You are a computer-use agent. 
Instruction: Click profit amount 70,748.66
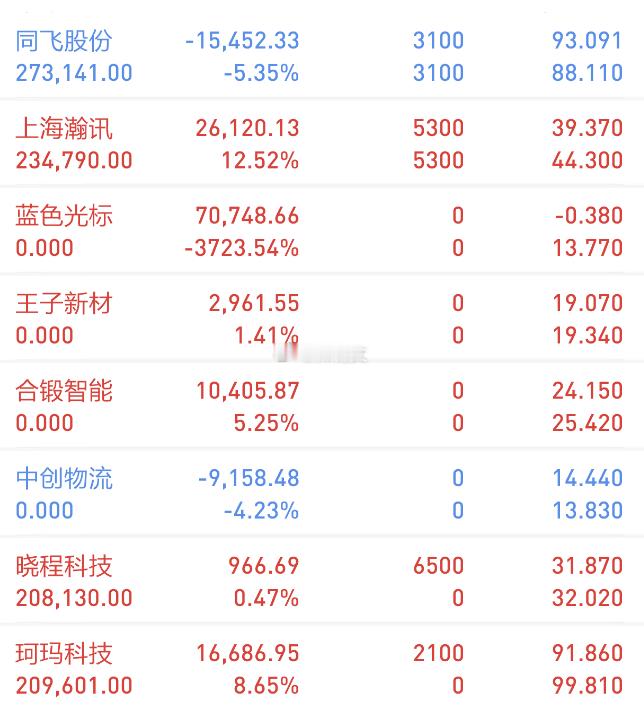(247, 216)
